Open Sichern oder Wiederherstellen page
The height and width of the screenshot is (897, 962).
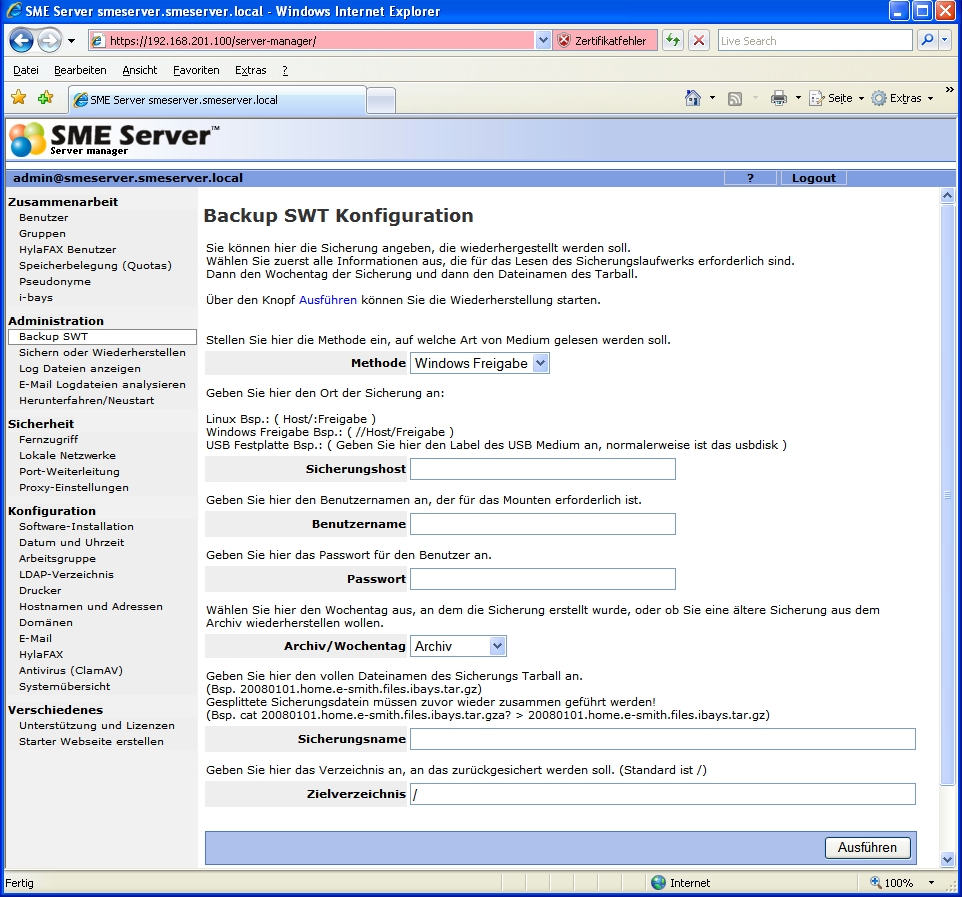[x=102, y=353]
